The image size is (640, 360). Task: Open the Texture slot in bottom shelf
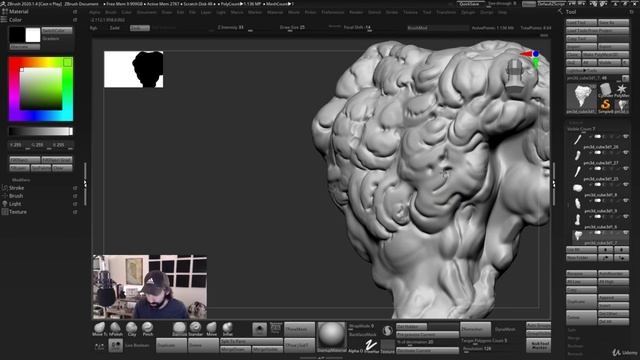pyautogui.click(x=387, y=345)
